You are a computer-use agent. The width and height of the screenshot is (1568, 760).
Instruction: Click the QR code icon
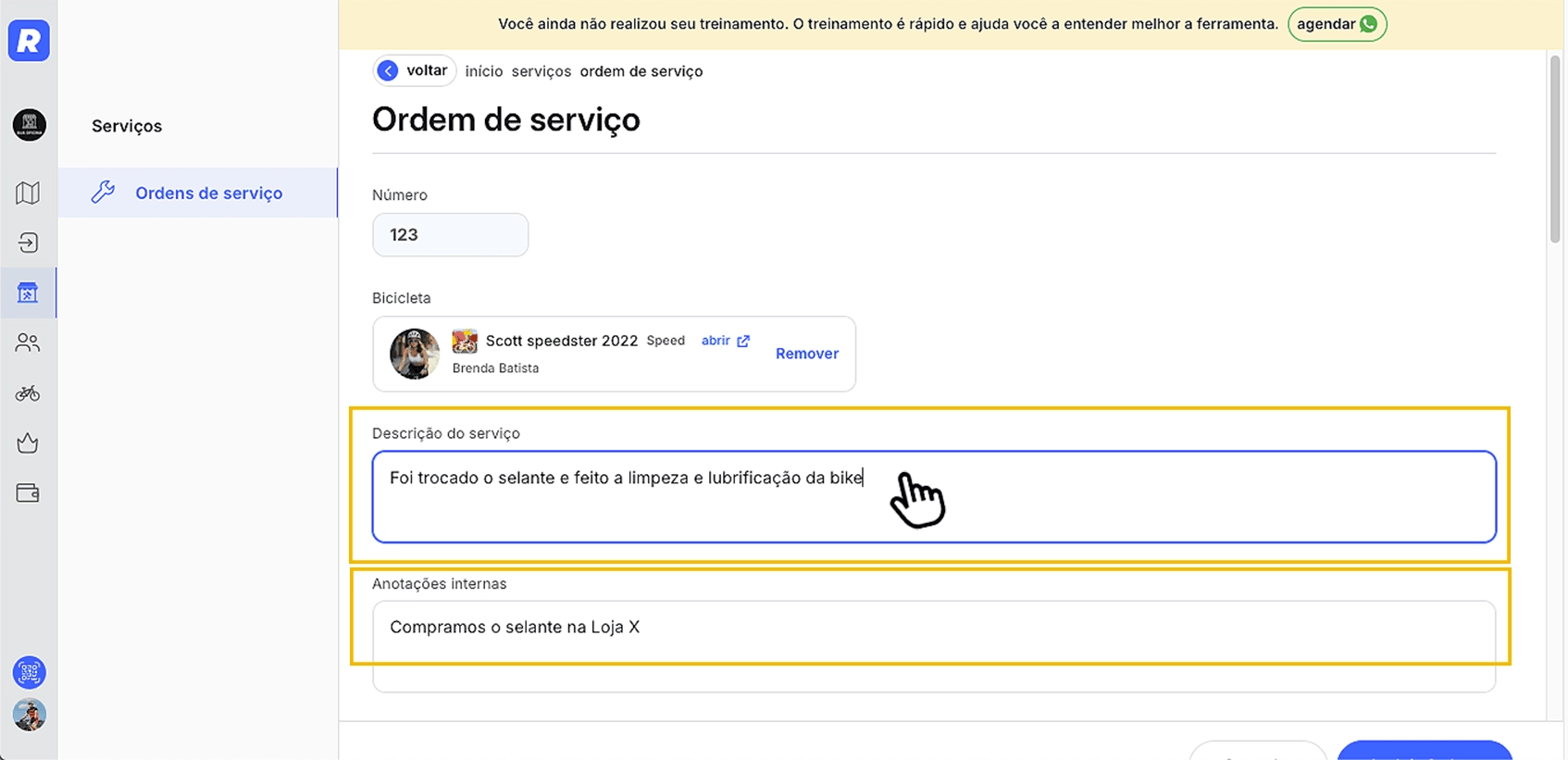click(29, 672)
